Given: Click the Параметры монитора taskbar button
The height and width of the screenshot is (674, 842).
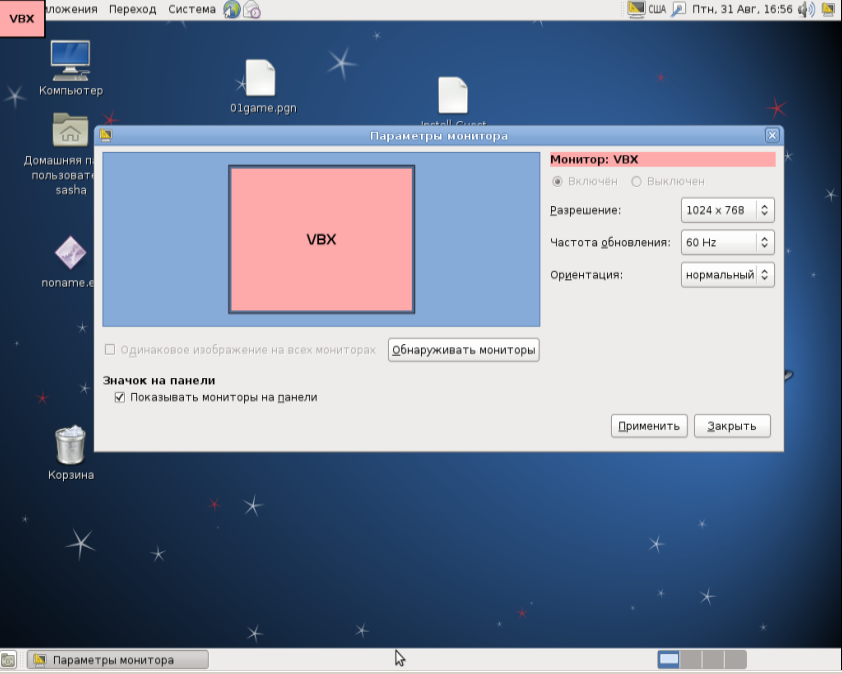Looking at the screenshot, I should click(118, 659).
